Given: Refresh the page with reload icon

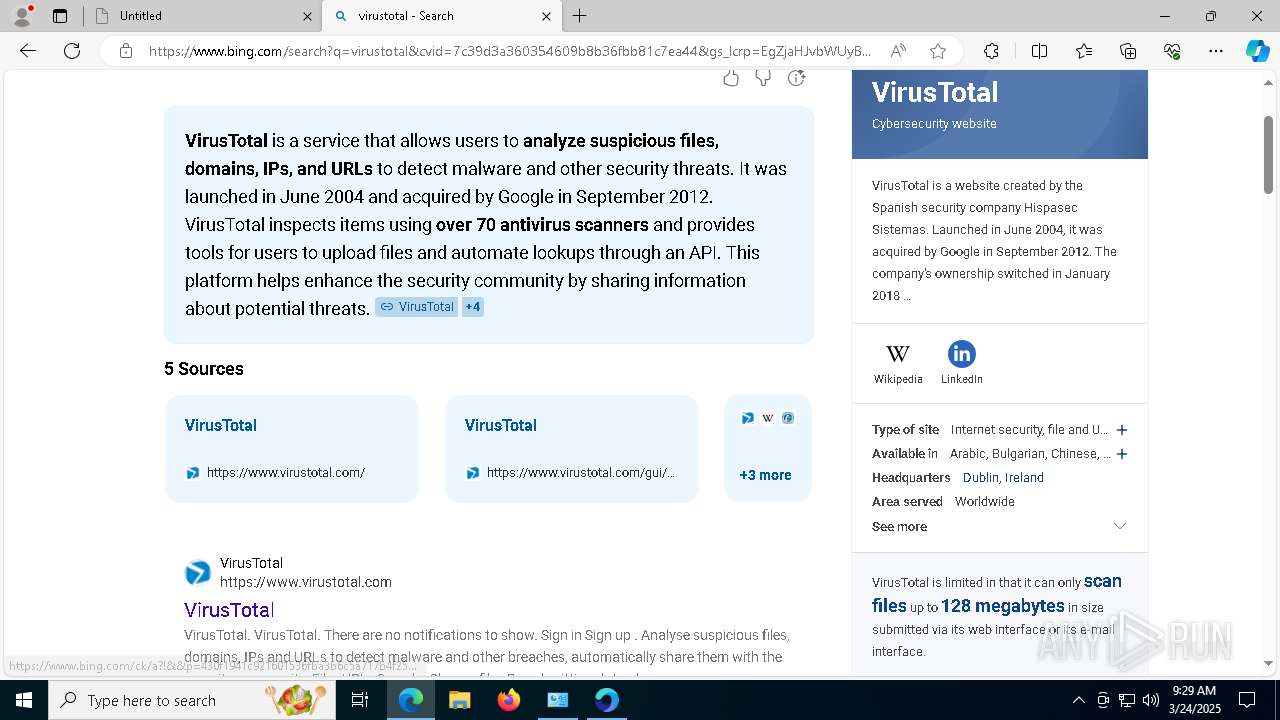Looking at the screenshot, I should point(72,51).
